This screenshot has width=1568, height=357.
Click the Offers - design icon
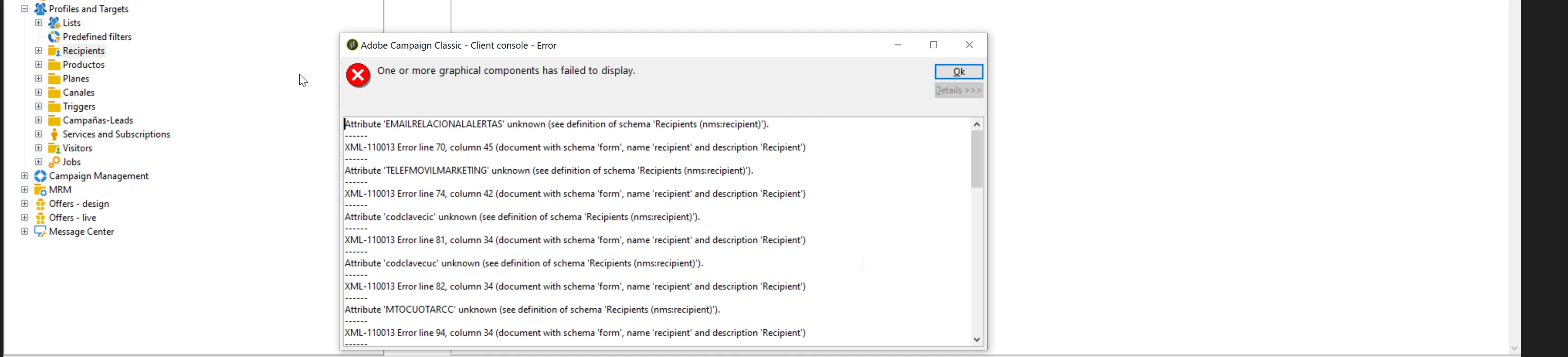tap(40, 204)
